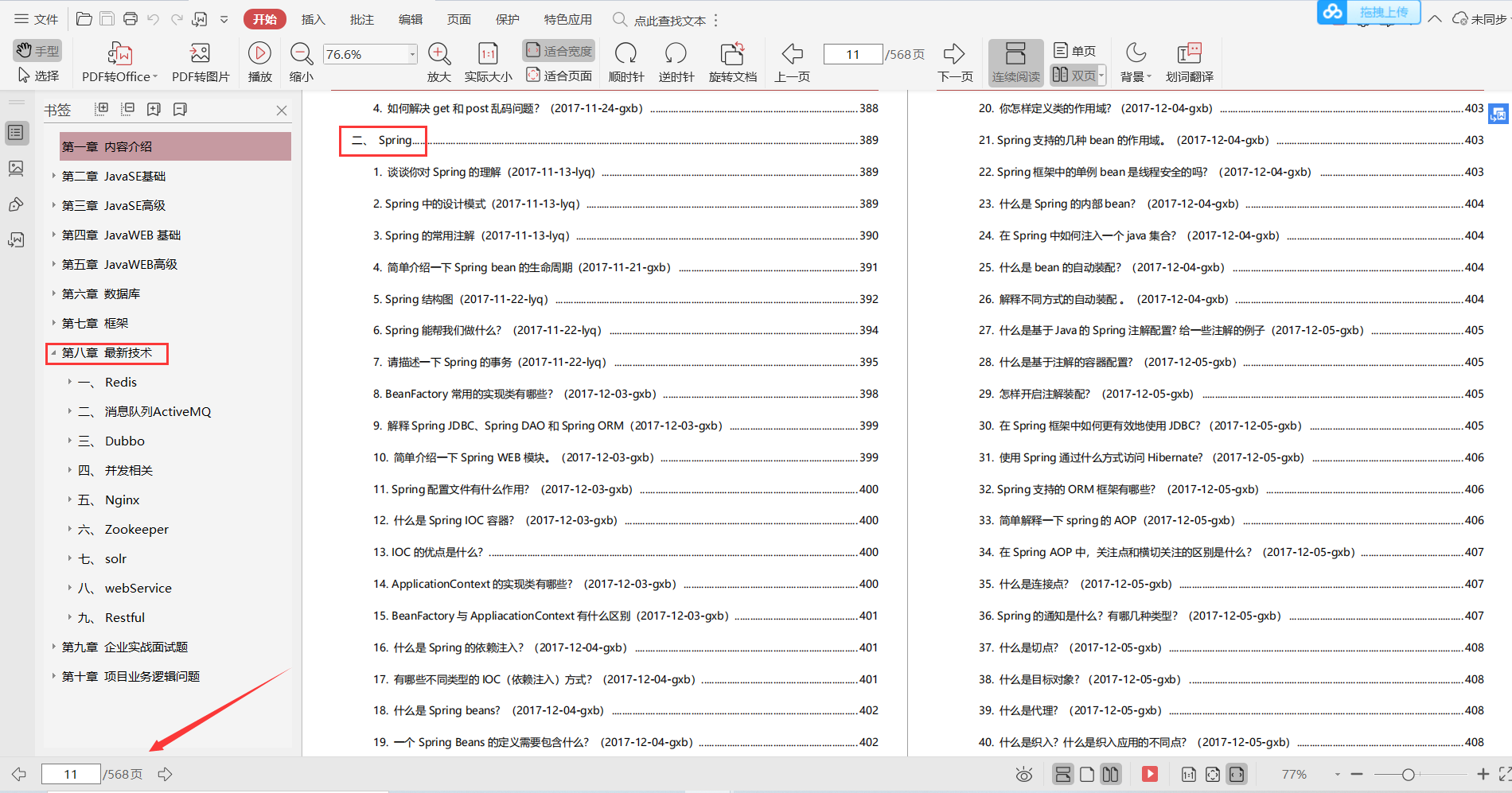Expand the 第九章 企业实战面试题 bookmark
The image size is (1512, 793).
coord(53,647)
